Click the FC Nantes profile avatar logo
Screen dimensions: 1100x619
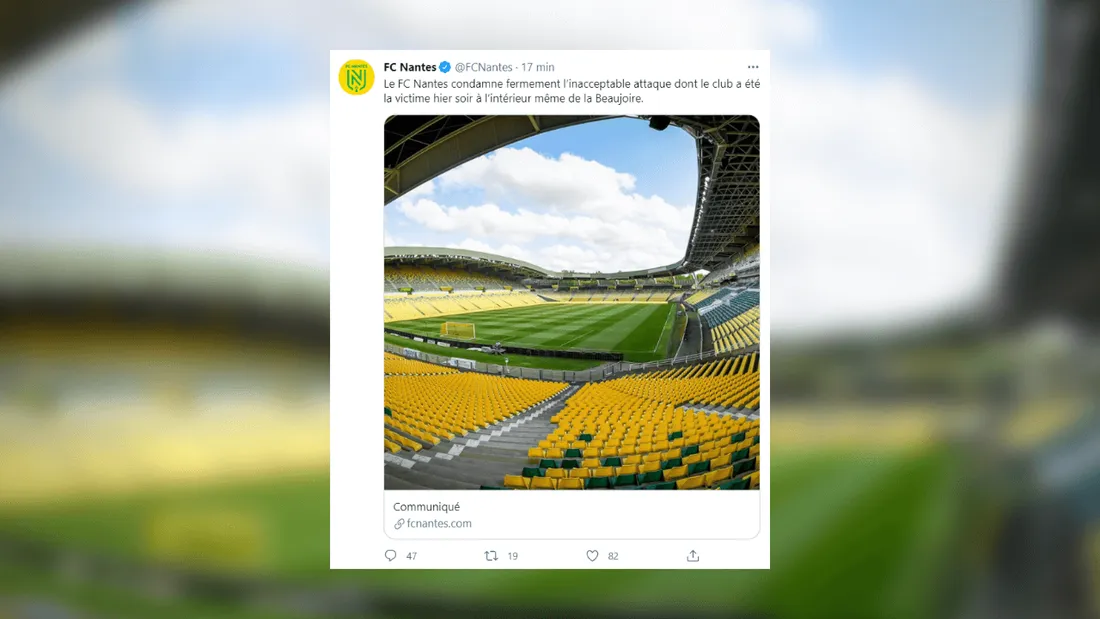356,78
